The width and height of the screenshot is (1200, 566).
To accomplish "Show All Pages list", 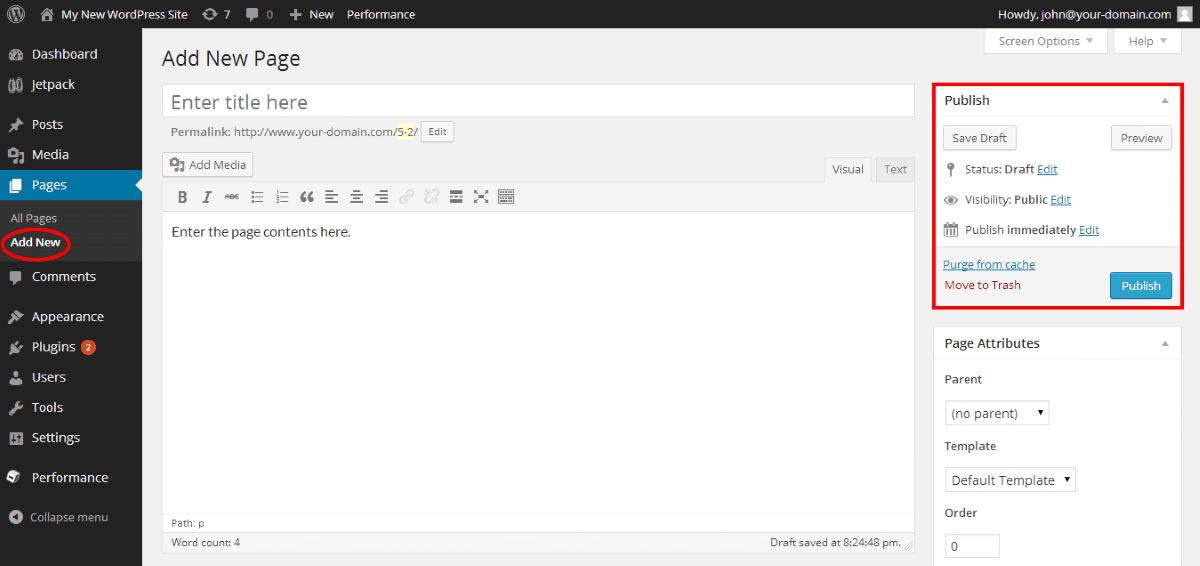I will click(33, 218).
